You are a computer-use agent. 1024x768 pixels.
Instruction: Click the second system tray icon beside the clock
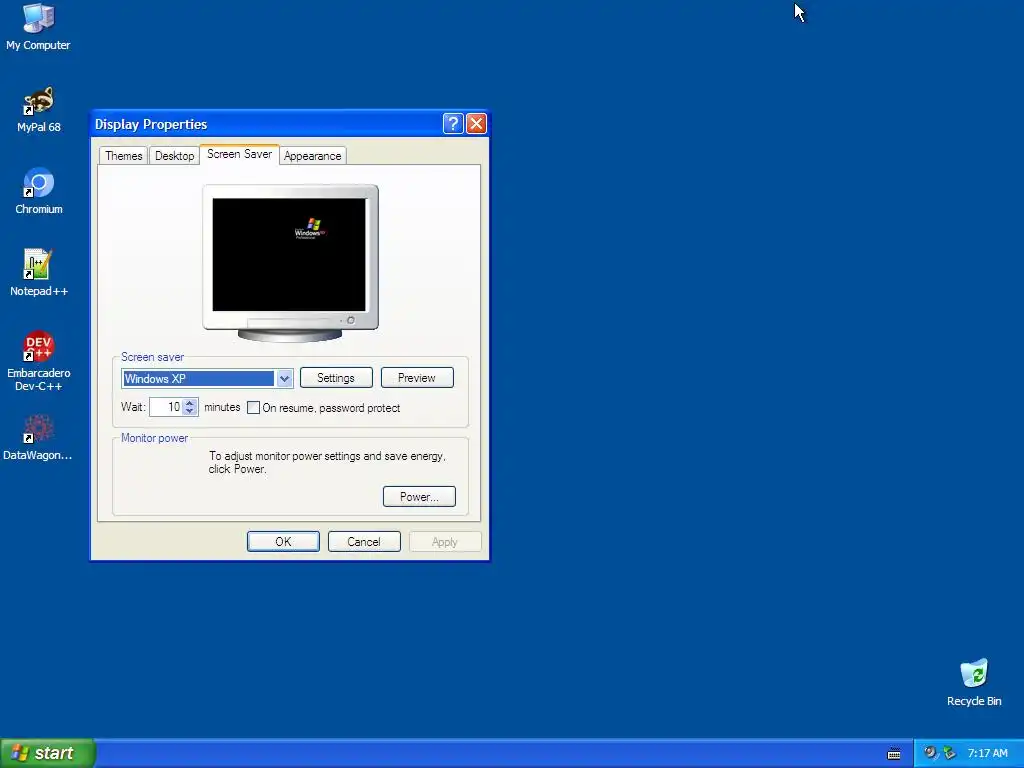950,753
